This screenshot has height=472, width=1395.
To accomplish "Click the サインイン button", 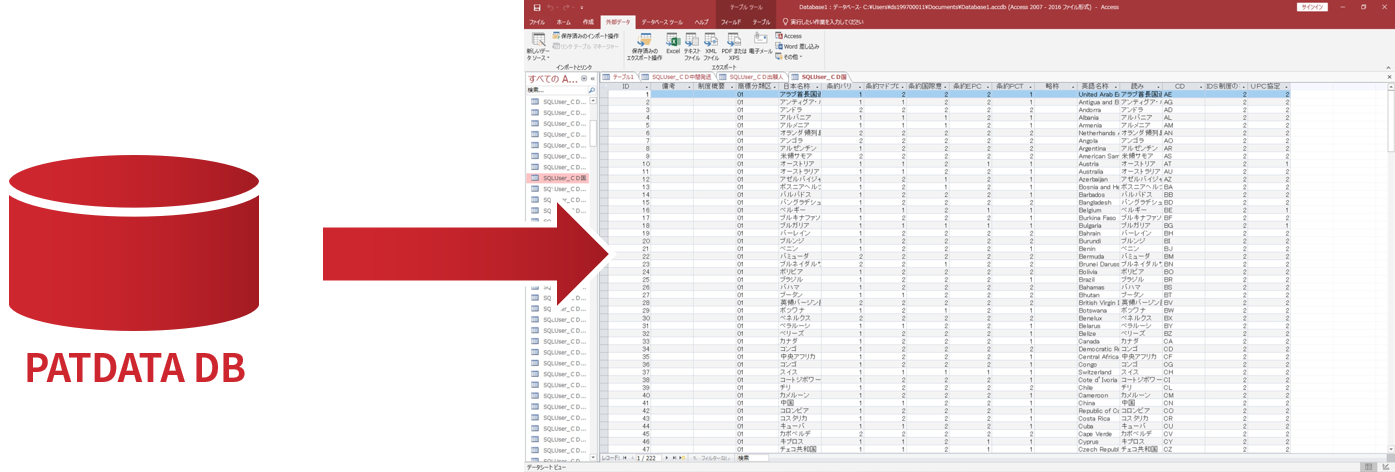I will point(1311,7).
